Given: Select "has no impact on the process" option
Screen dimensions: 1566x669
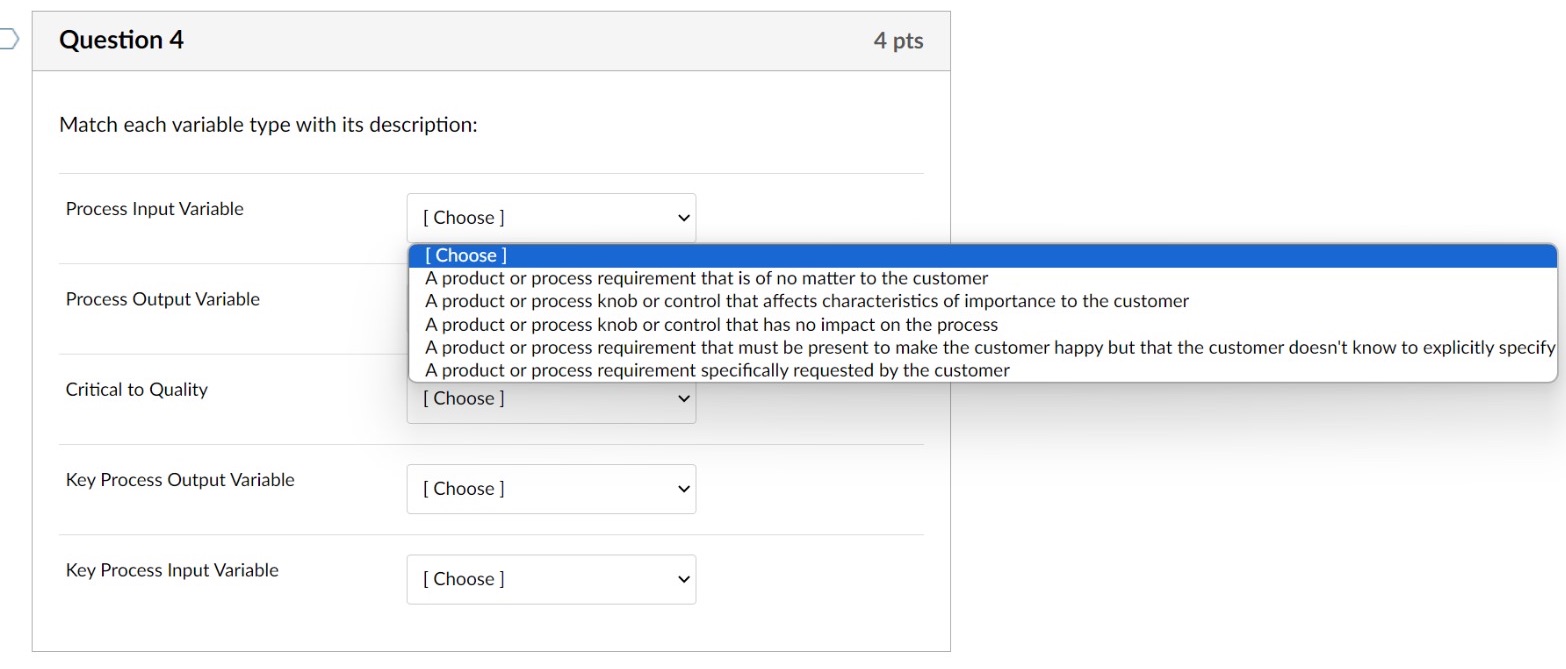Looking at the screenshot, I should click(x=711, y=324).
